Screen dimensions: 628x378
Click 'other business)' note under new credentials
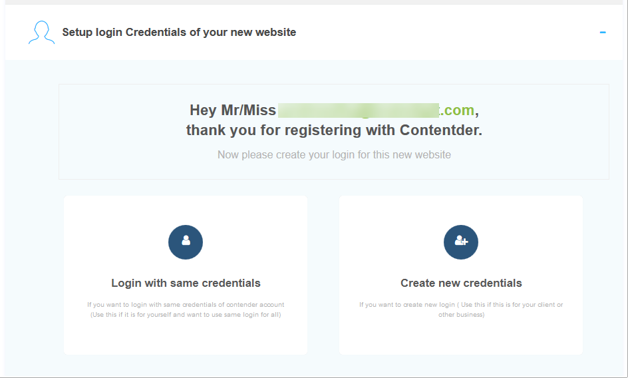461,315
